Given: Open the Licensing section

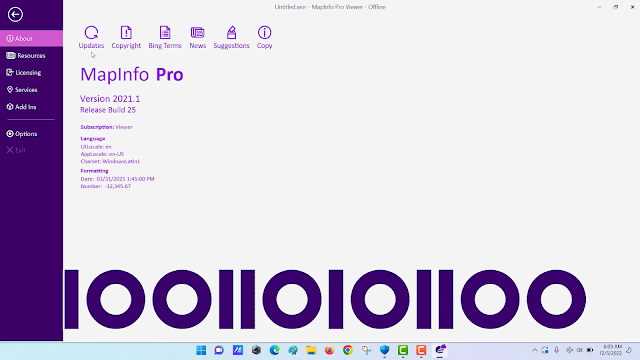Looking at the screenshot, I should (x=31, y=73).
